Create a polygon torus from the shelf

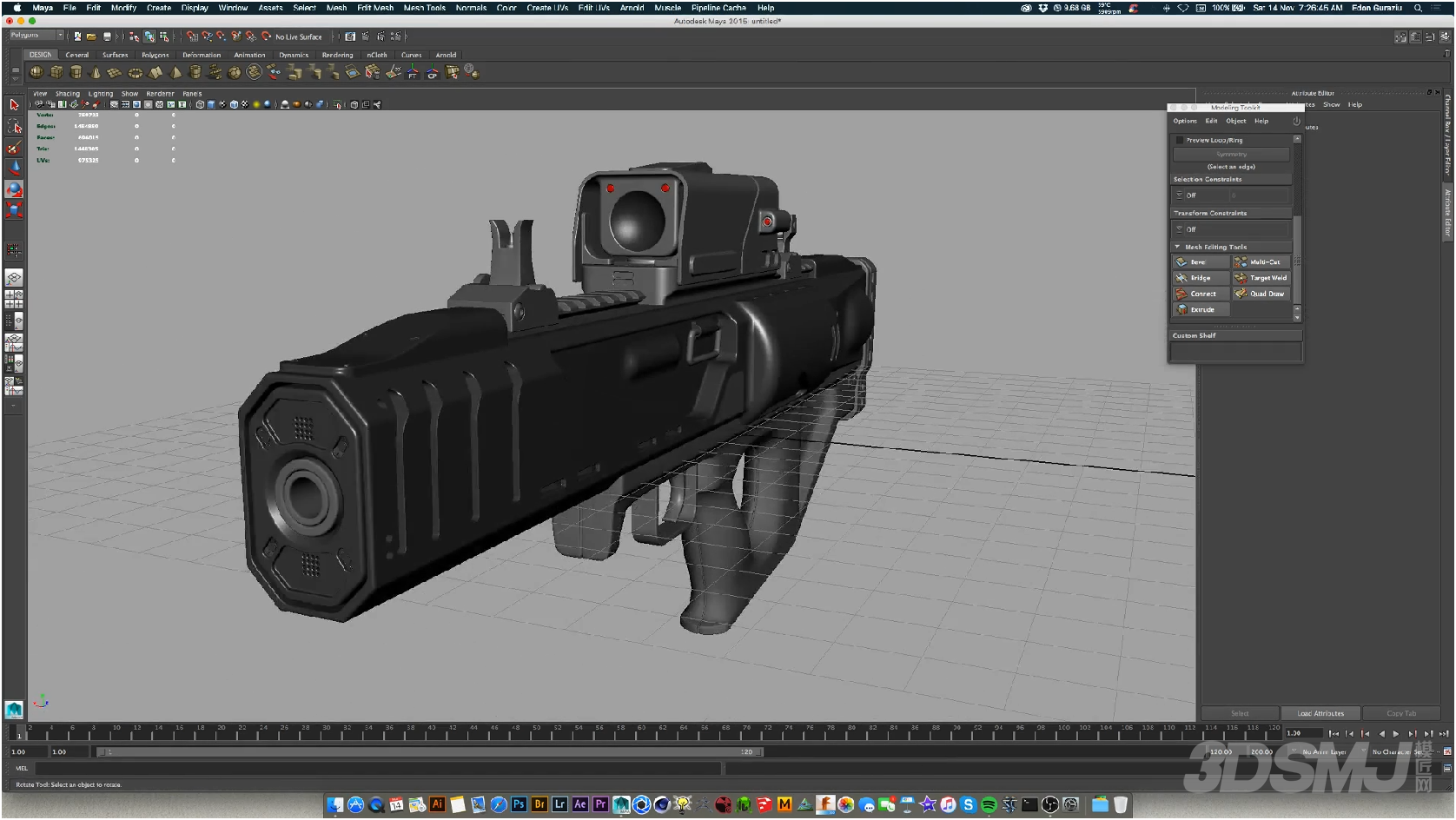point(135,72)
